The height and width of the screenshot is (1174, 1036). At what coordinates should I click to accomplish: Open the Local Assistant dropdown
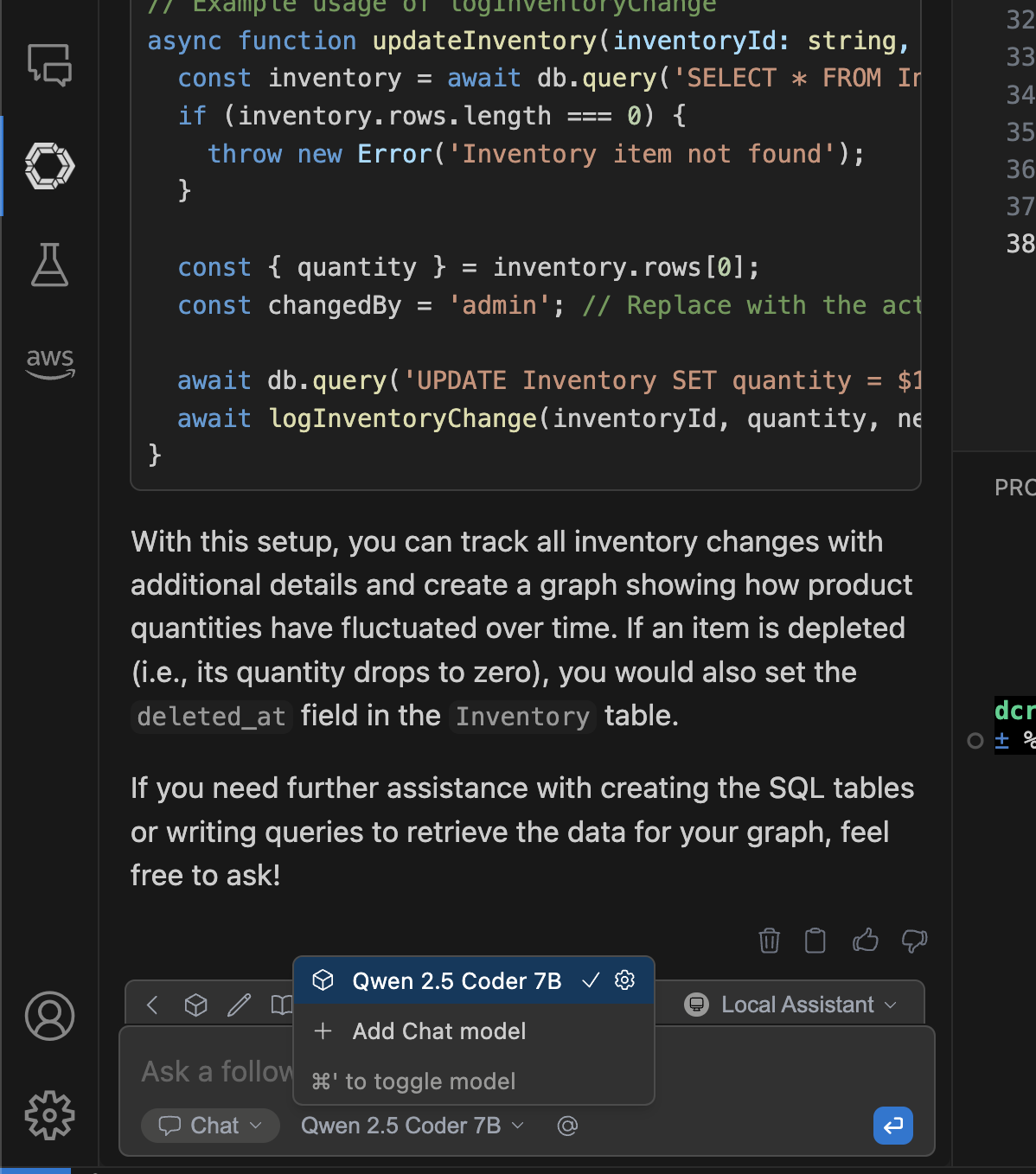[x=790, y=1005]
